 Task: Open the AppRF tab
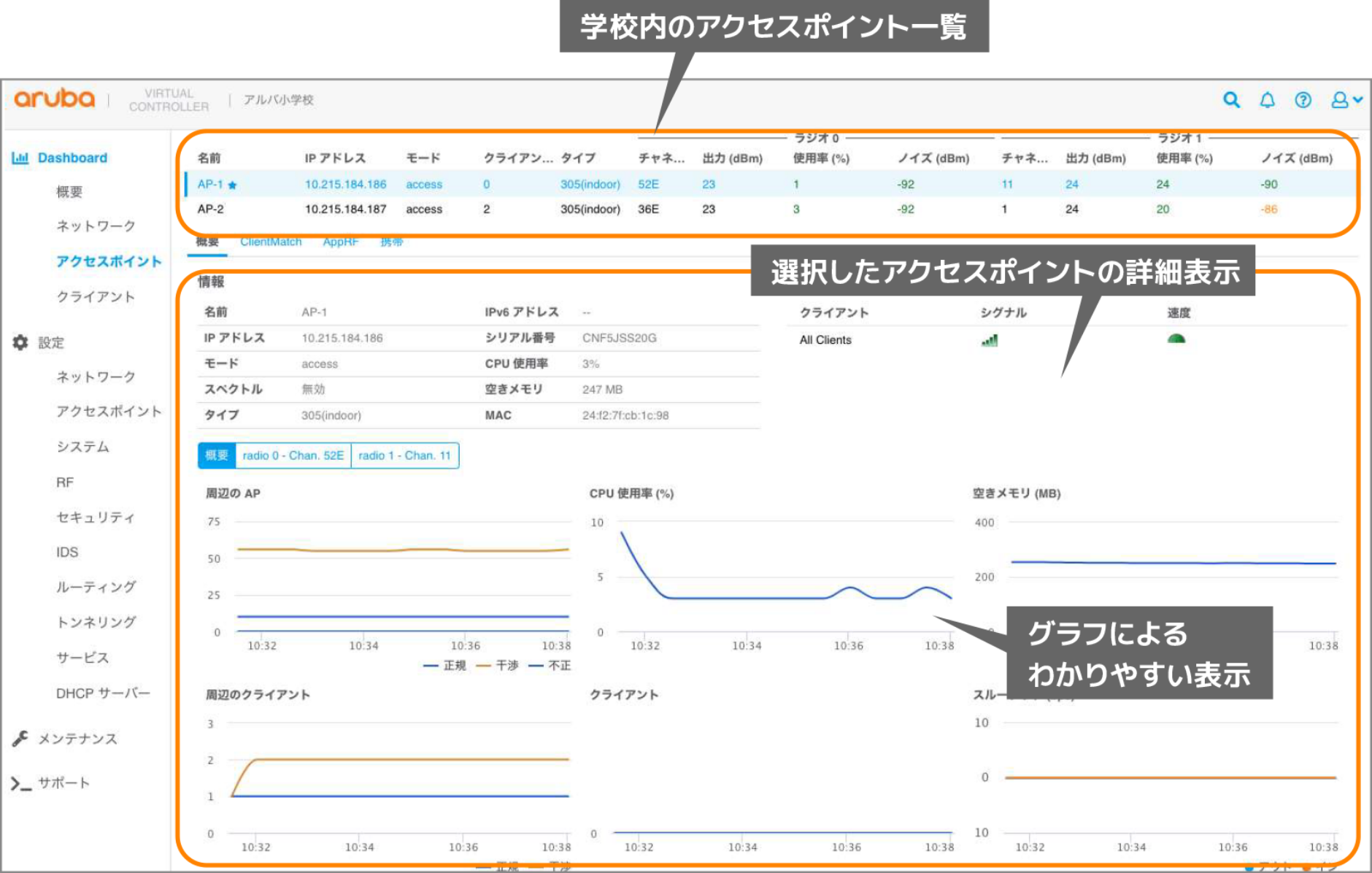340,241
